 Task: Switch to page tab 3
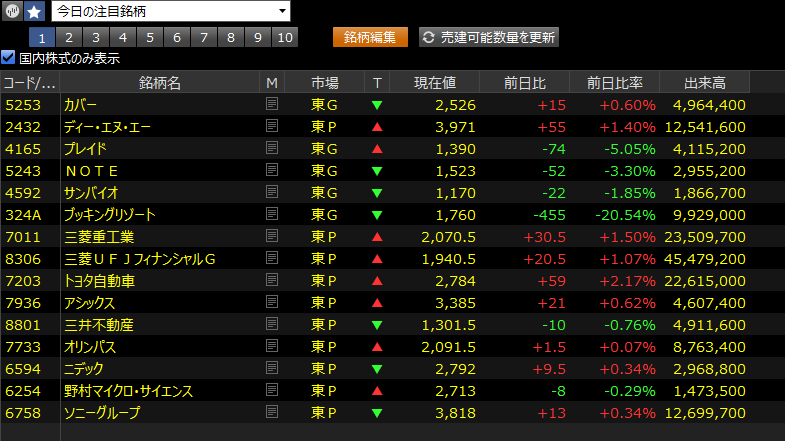tap(96, 38)
